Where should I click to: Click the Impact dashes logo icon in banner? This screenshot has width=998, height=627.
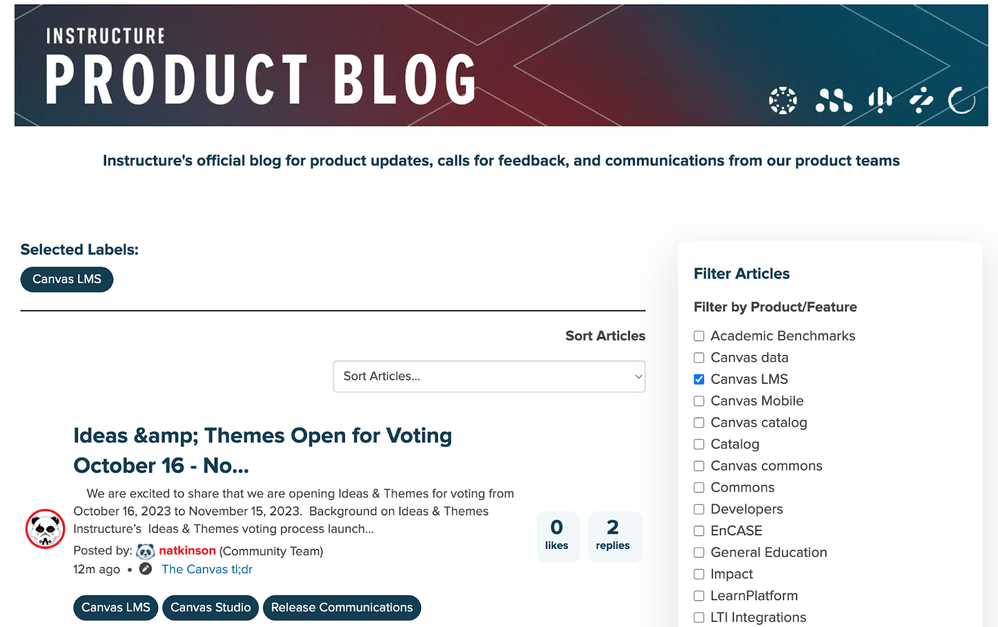click(x=921, y=101)
